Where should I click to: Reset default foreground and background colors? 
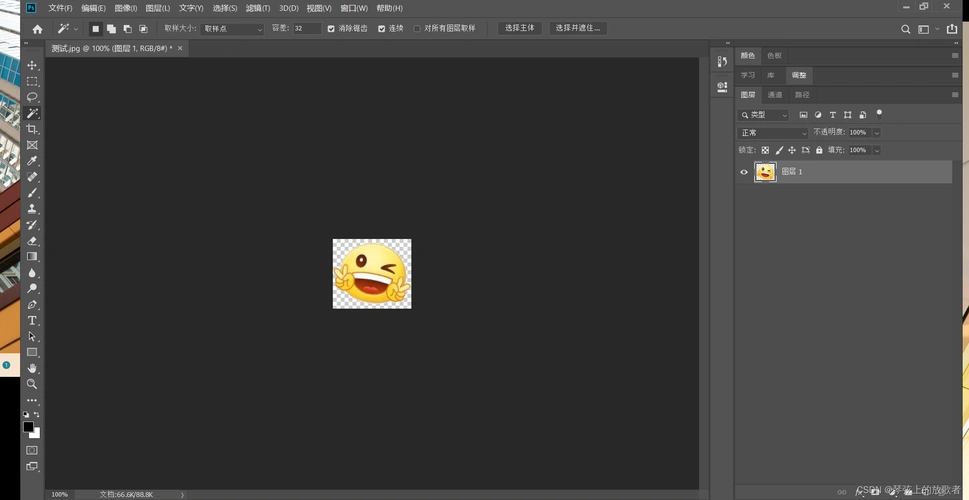[26, 414]
